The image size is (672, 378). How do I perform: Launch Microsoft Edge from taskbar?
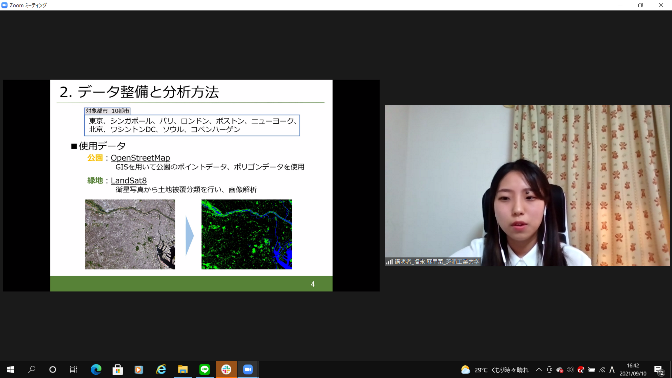click(96, 369)
